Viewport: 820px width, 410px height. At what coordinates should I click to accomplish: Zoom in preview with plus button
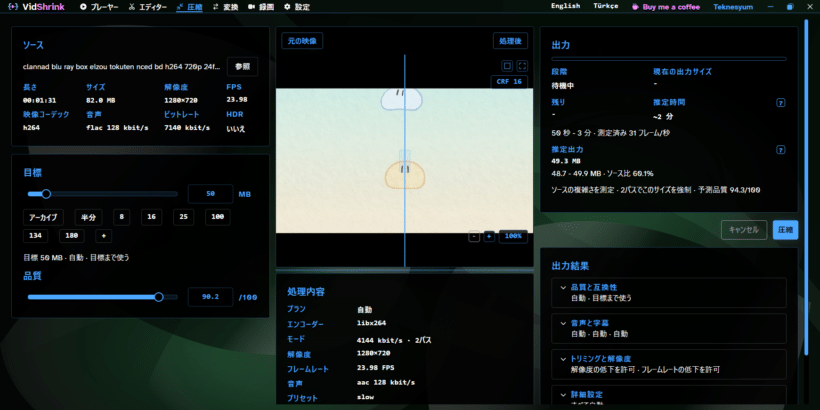click(489, 236)
